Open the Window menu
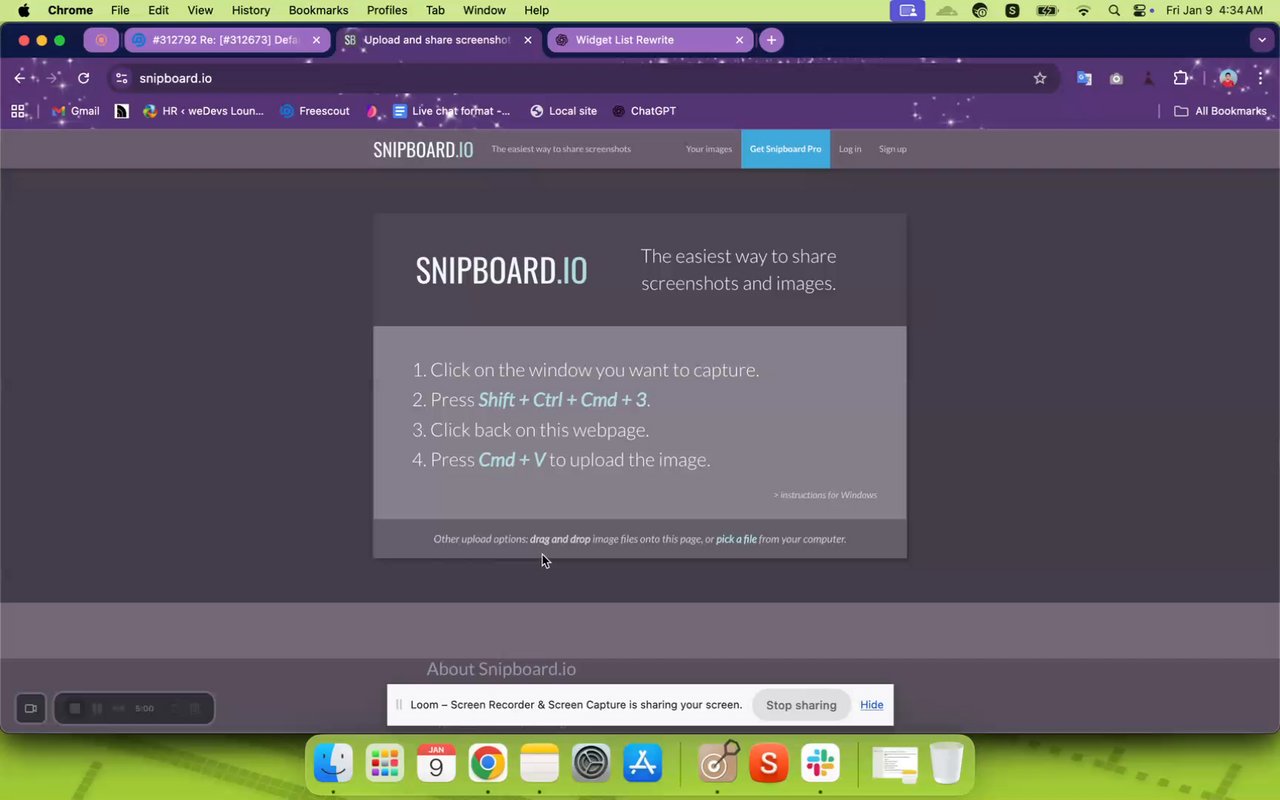Viewport: 1280px width, 800px height. pos(484,10)
